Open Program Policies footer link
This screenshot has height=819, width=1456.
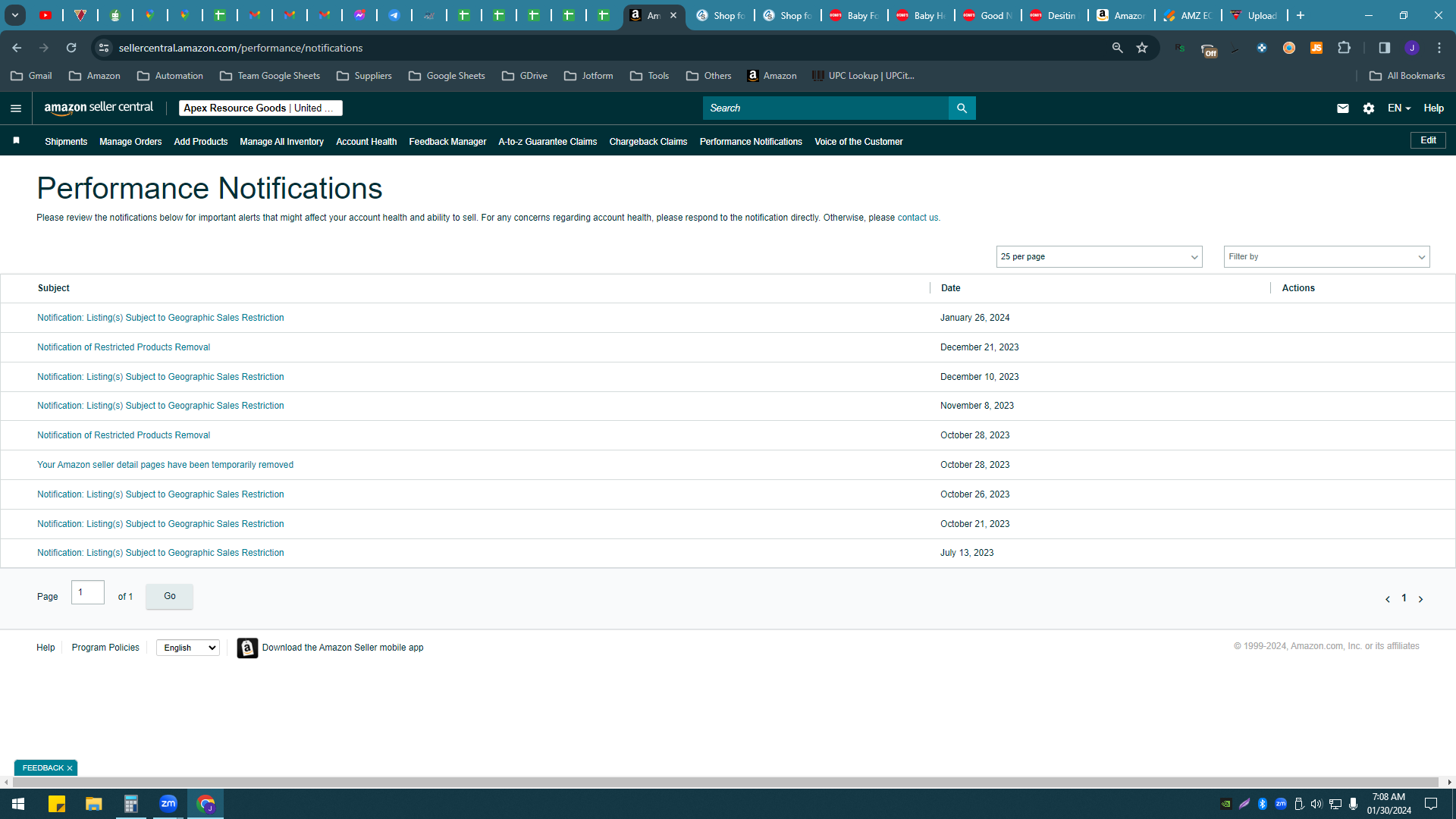[105, 648]
